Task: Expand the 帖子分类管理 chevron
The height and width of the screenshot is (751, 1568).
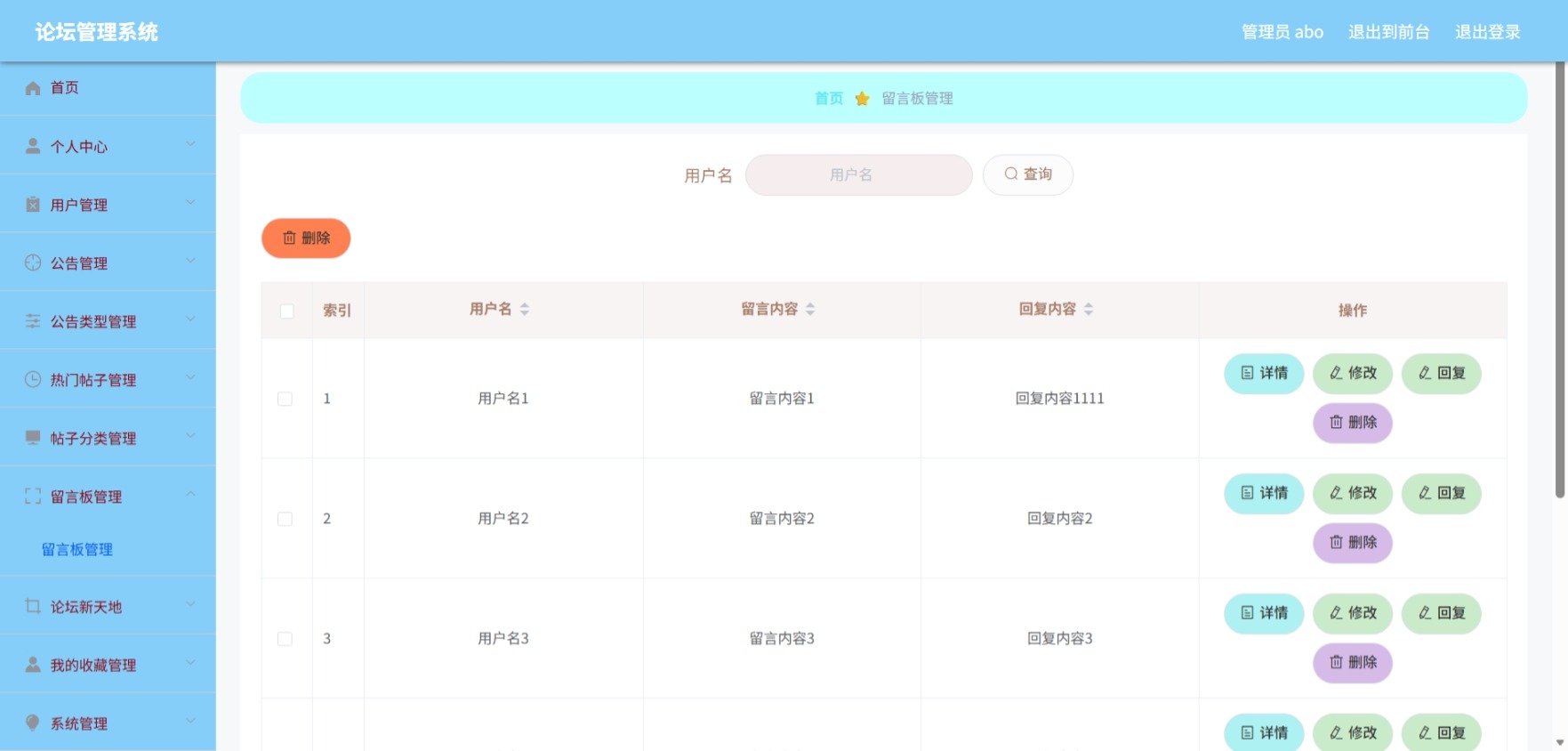Action: 190,436
